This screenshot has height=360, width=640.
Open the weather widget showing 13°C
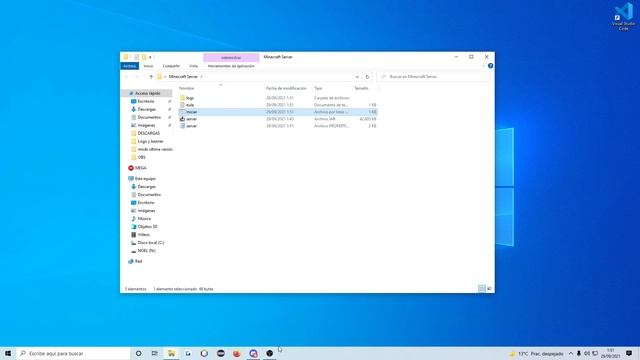pos(536,353)
